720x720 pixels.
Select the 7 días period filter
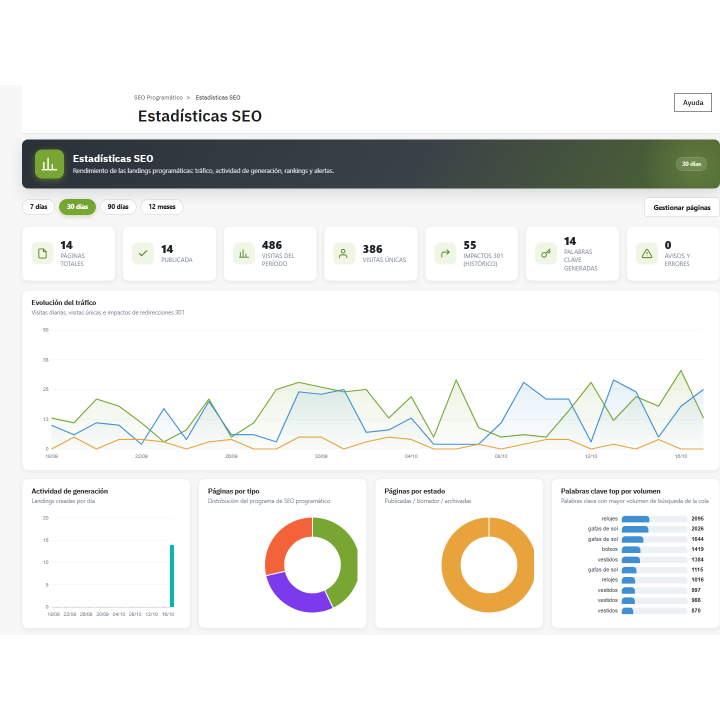click(39, 207)
